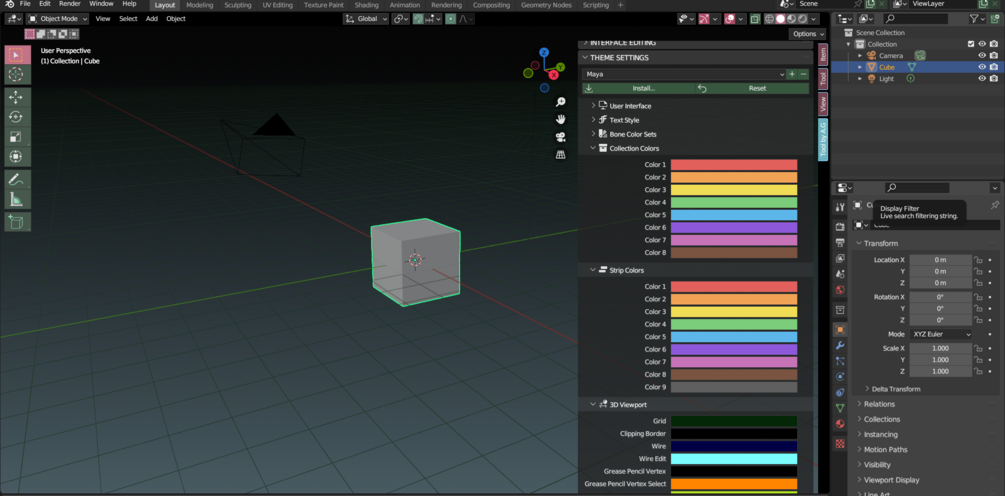Open the Window menu
The width and height of the screenshot is (1005, 496).
point(101,4)
